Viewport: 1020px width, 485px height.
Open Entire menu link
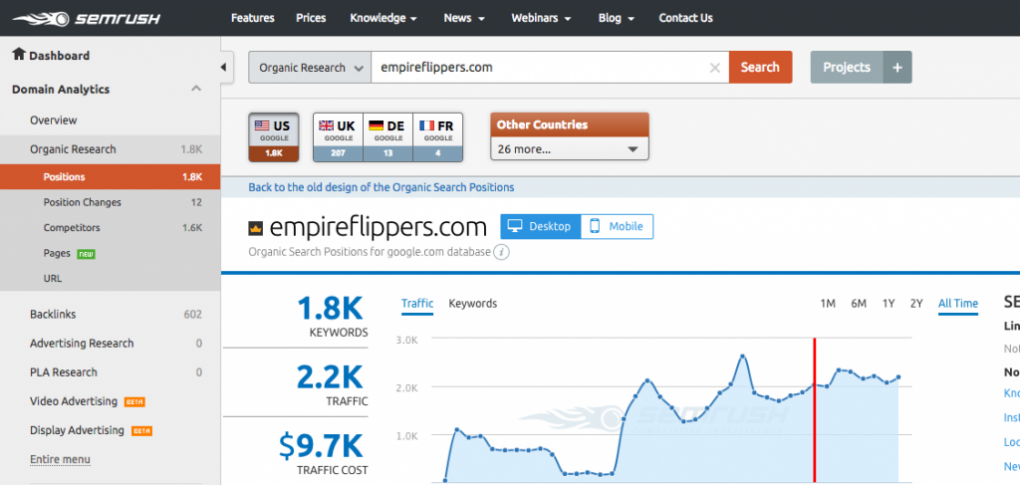tap(60, 460)
